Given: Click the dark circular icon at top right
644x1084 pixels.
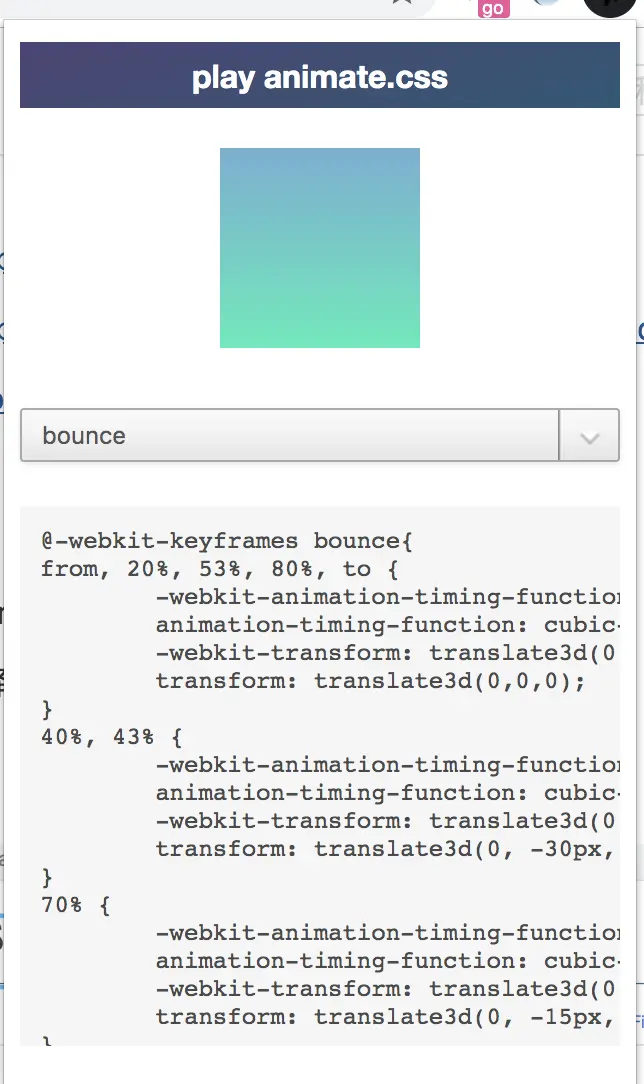Looking at the screenshot, I should 610,6.
